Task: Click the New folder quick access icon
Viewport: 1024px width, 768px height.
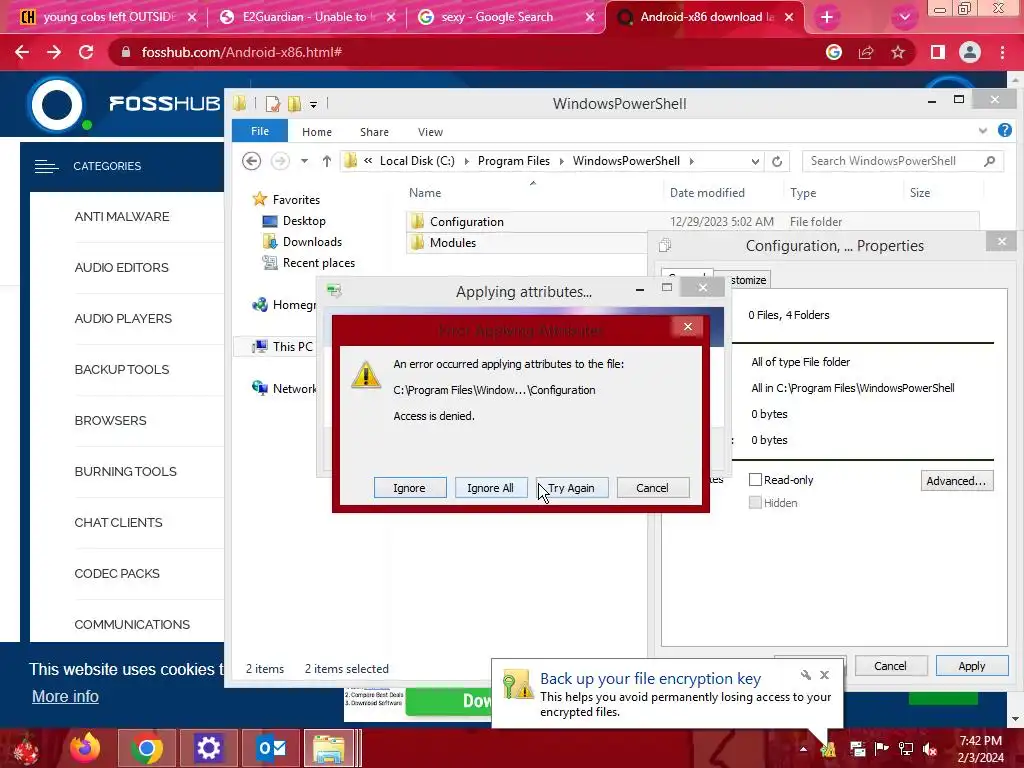Action: point(295,103)
